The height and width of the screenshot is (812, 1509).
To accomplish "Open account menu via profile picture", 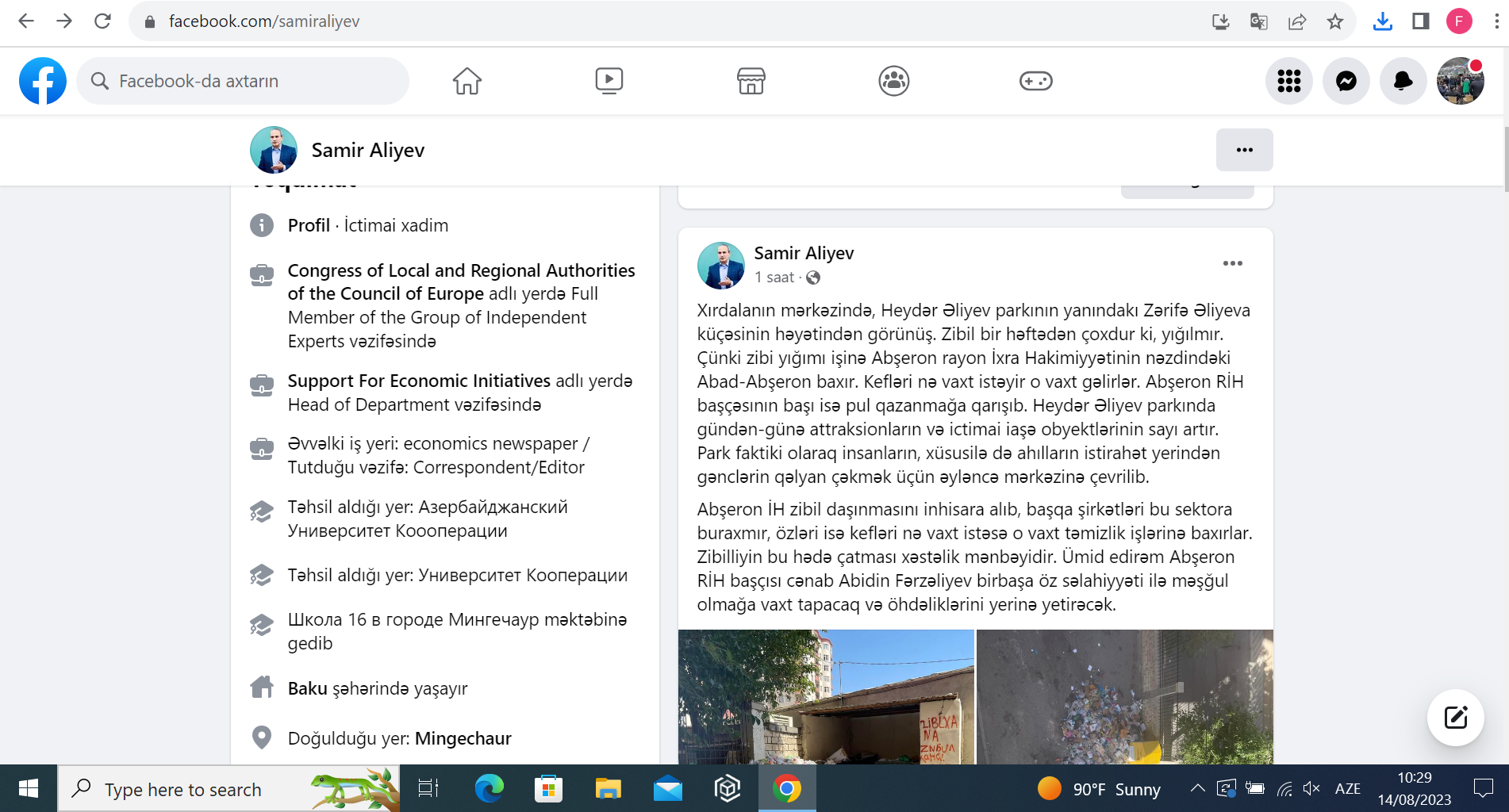I will point(1460,81).
